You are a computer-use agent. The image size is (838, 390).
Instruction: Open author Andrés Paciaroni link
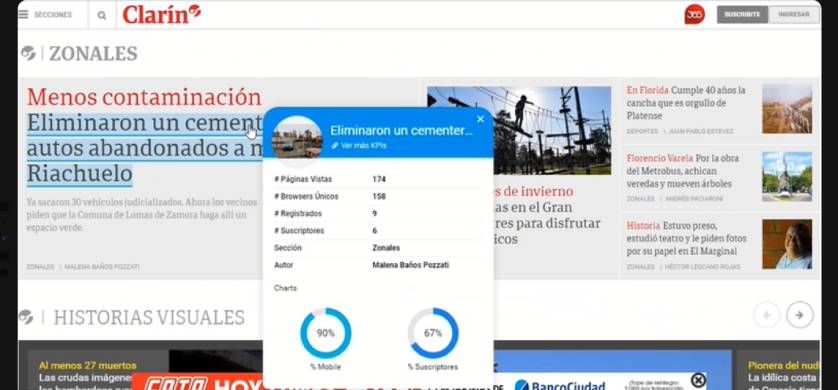(694, 199)
